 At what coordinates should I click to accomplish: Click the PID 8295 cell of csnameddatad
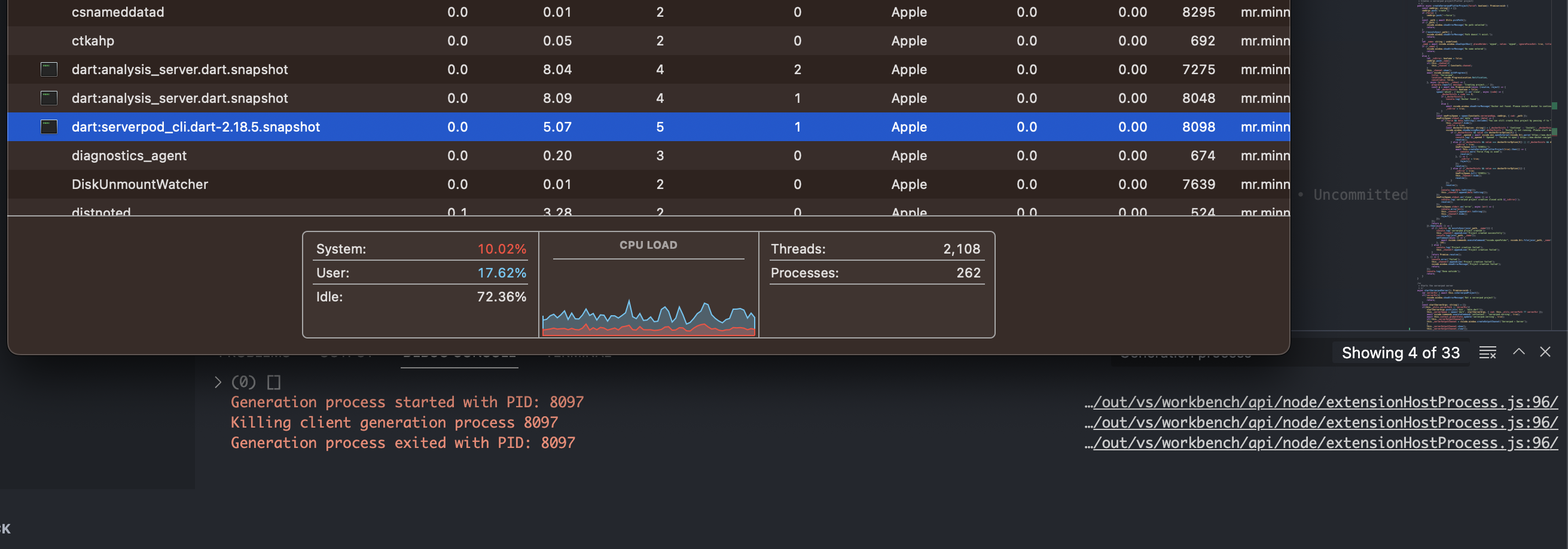pyautogui.click(x=1198, y=12)
